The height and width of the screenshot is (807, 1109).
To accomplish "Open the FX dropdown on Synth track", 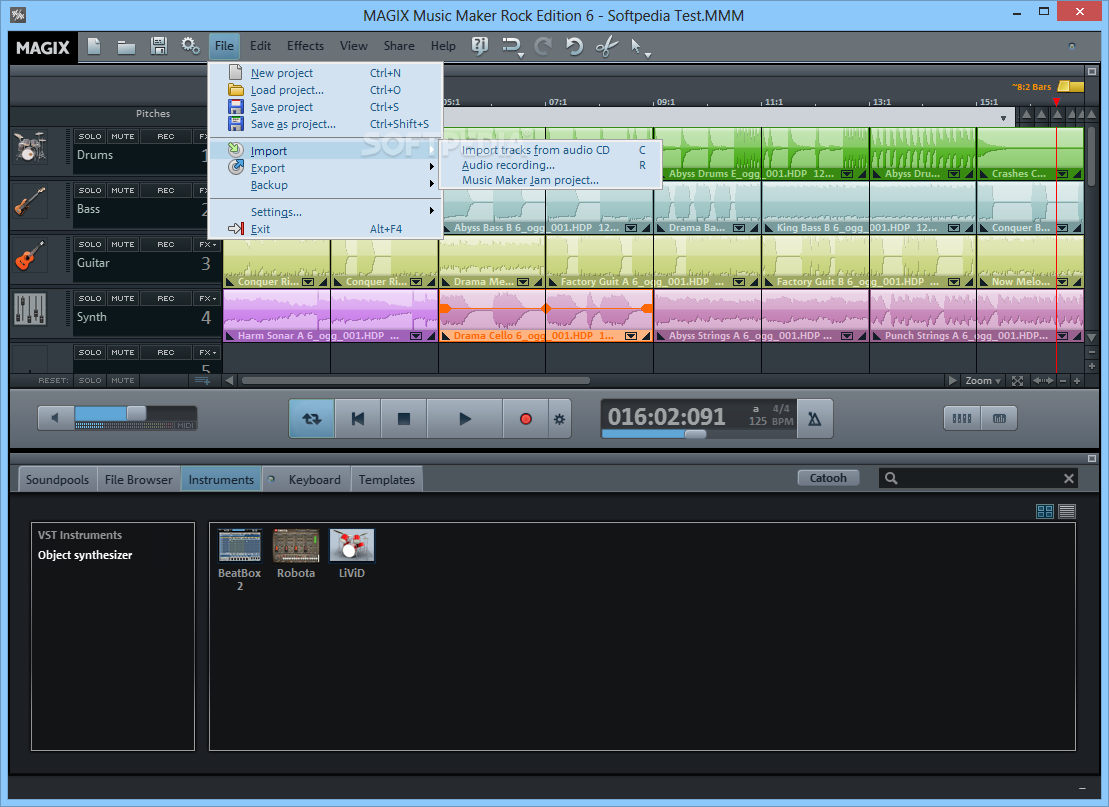I will pos(207,298).
